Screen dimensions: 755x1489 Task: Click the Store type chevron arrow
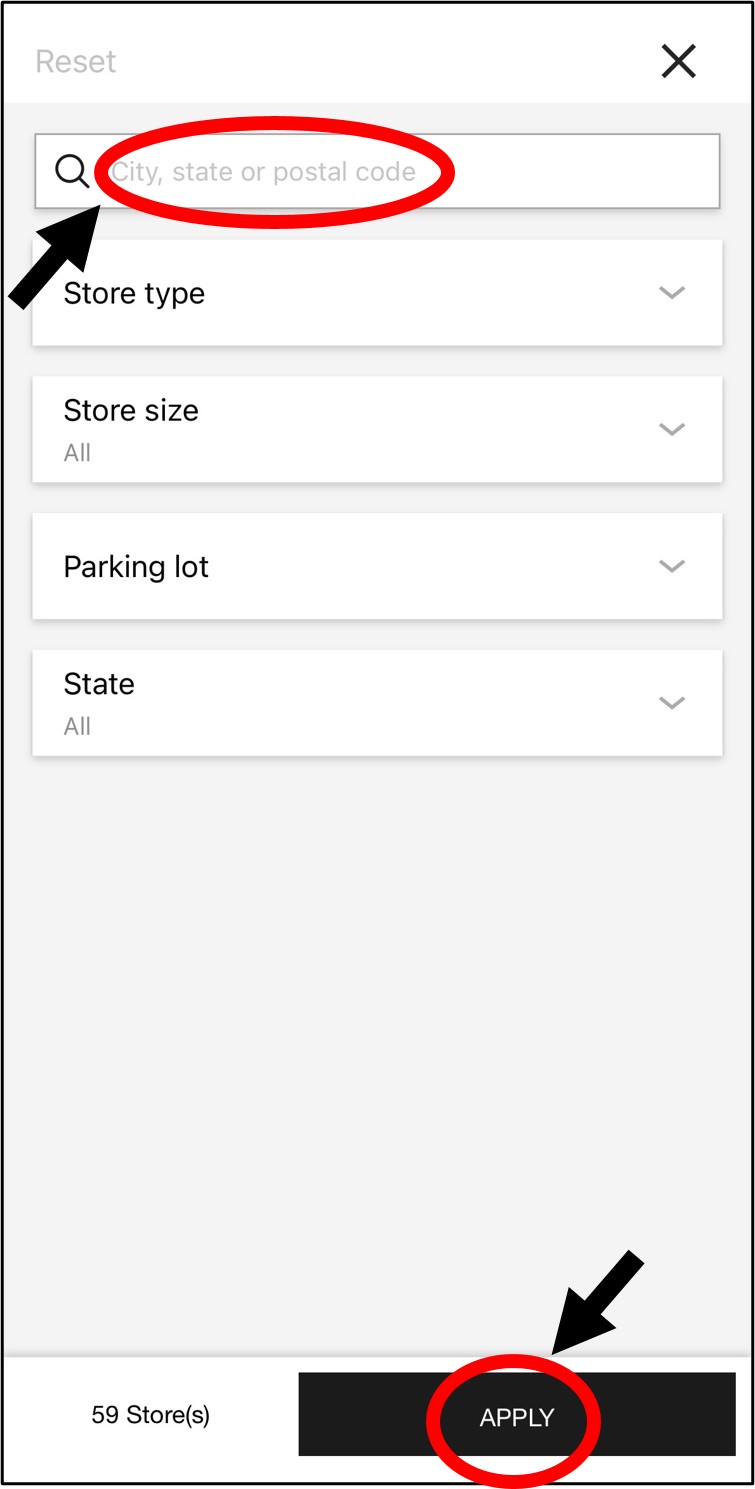tap(672, 293)
